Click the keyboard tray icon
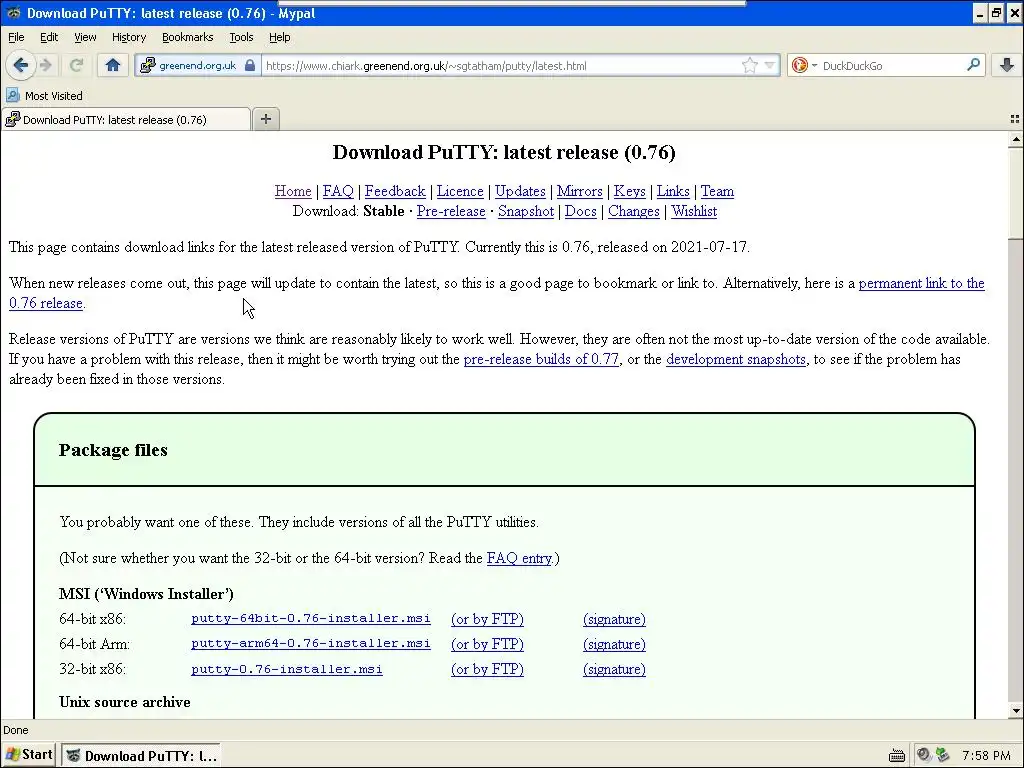Screen dimensions: 1024x768 coord(897,756)
